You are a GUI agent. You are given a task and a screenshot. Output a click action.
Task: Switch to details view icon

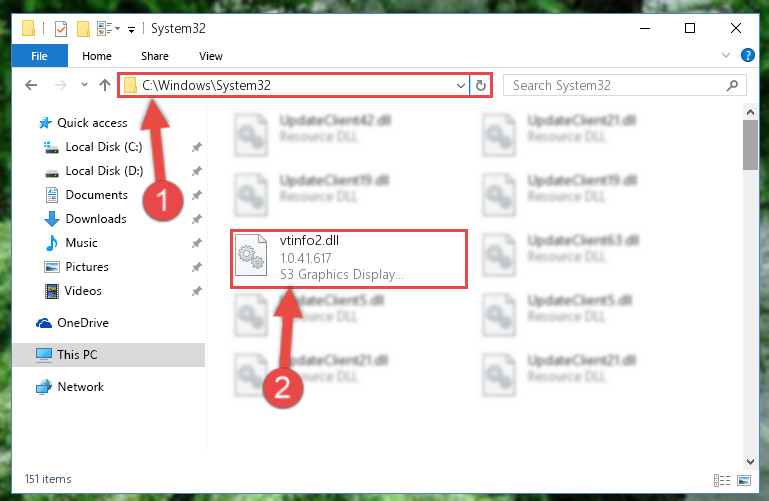point(721,480)
